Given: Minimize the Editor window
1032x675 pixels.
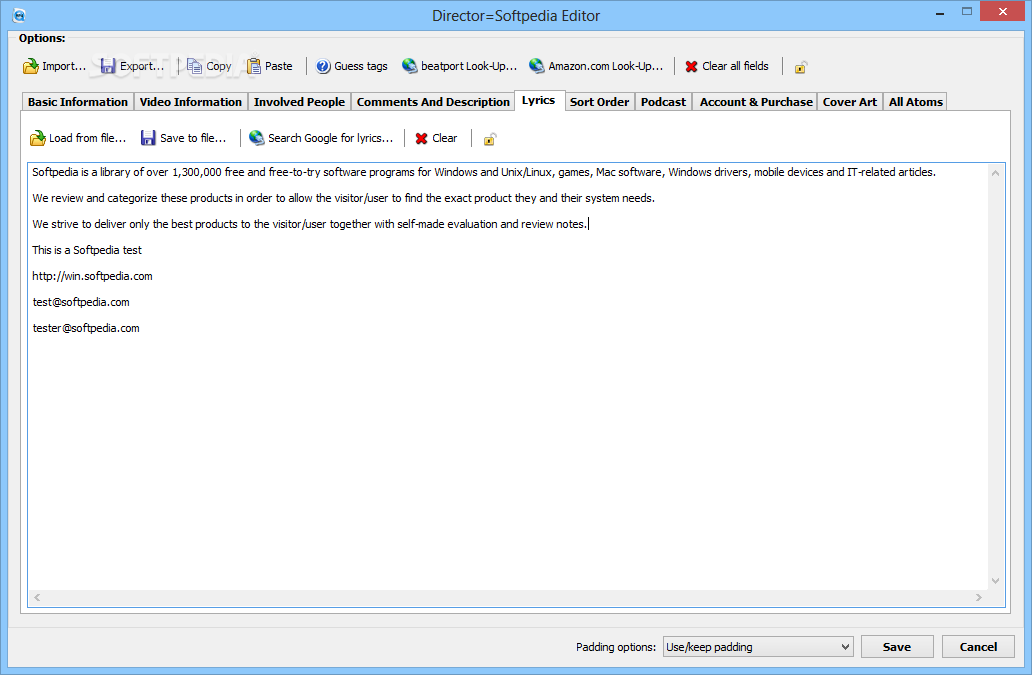Looking at the screenshot, I should 940,12.
